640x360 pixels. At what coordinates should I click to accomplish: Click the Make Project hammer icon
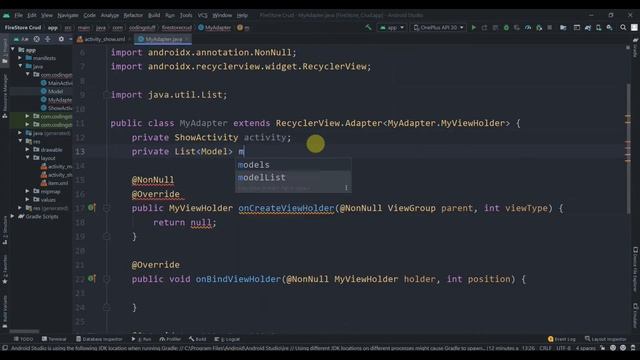pos(369,27)
